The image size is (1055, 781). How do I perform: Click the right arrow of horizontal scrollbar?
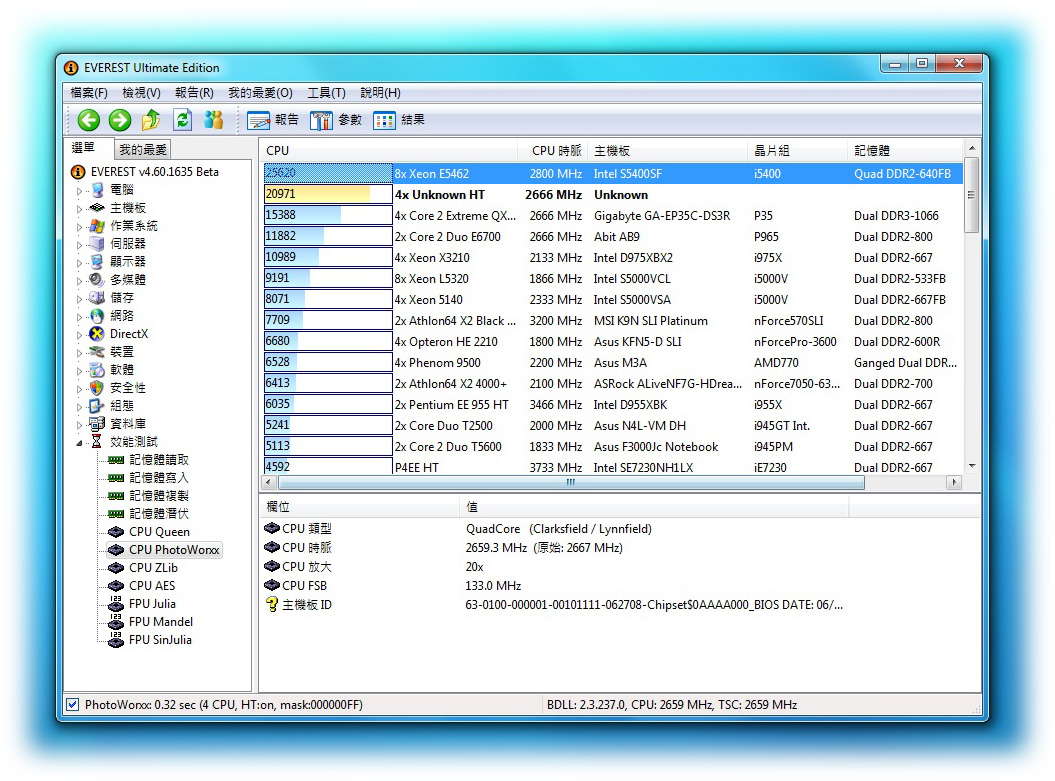pyautogui.click(x=954, y=482)
